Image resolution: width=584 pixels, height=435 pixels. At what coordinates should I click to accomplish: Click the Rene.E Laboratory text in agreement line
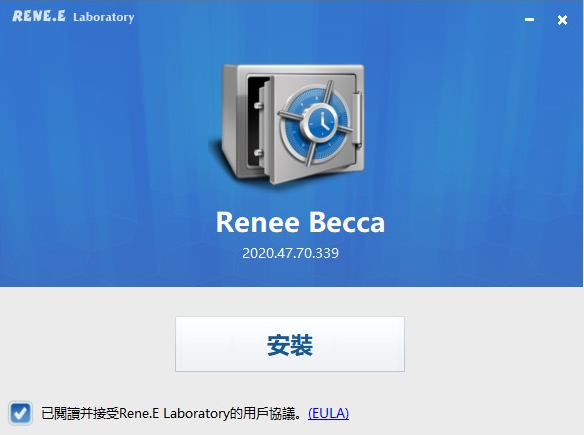pyautogui.click(x=174, y=413)
